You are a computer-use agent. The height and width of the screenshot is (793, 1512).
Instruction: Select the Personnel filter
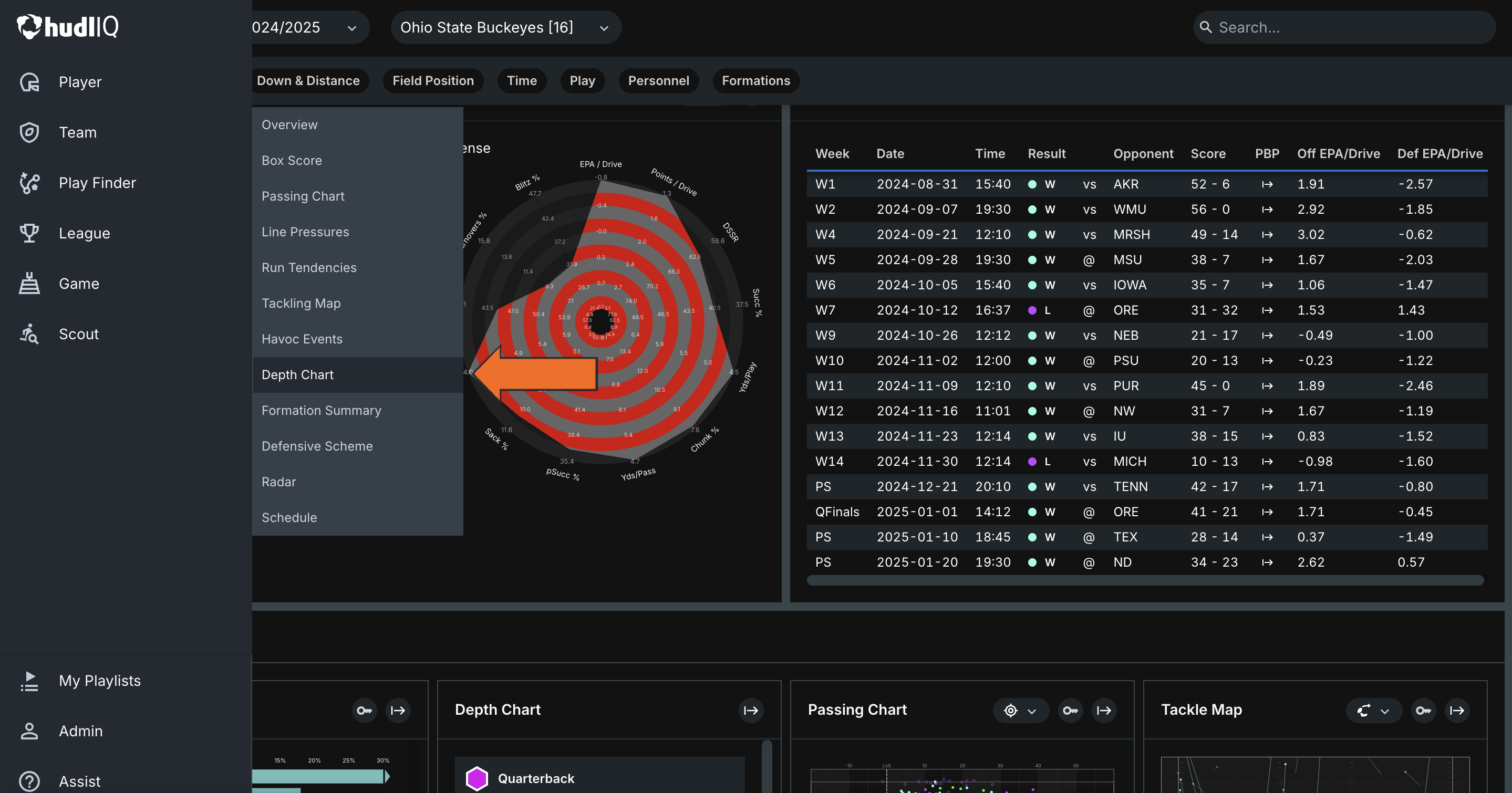coord(659,81)
